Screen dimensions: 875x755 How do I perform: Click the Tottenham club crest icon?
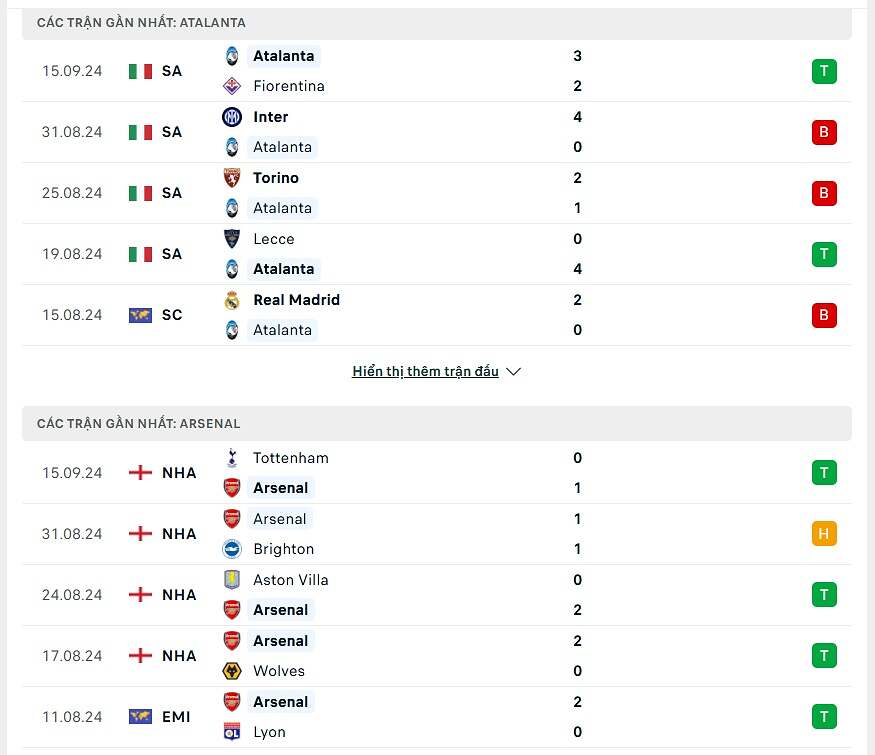click(x=232, y=458)
